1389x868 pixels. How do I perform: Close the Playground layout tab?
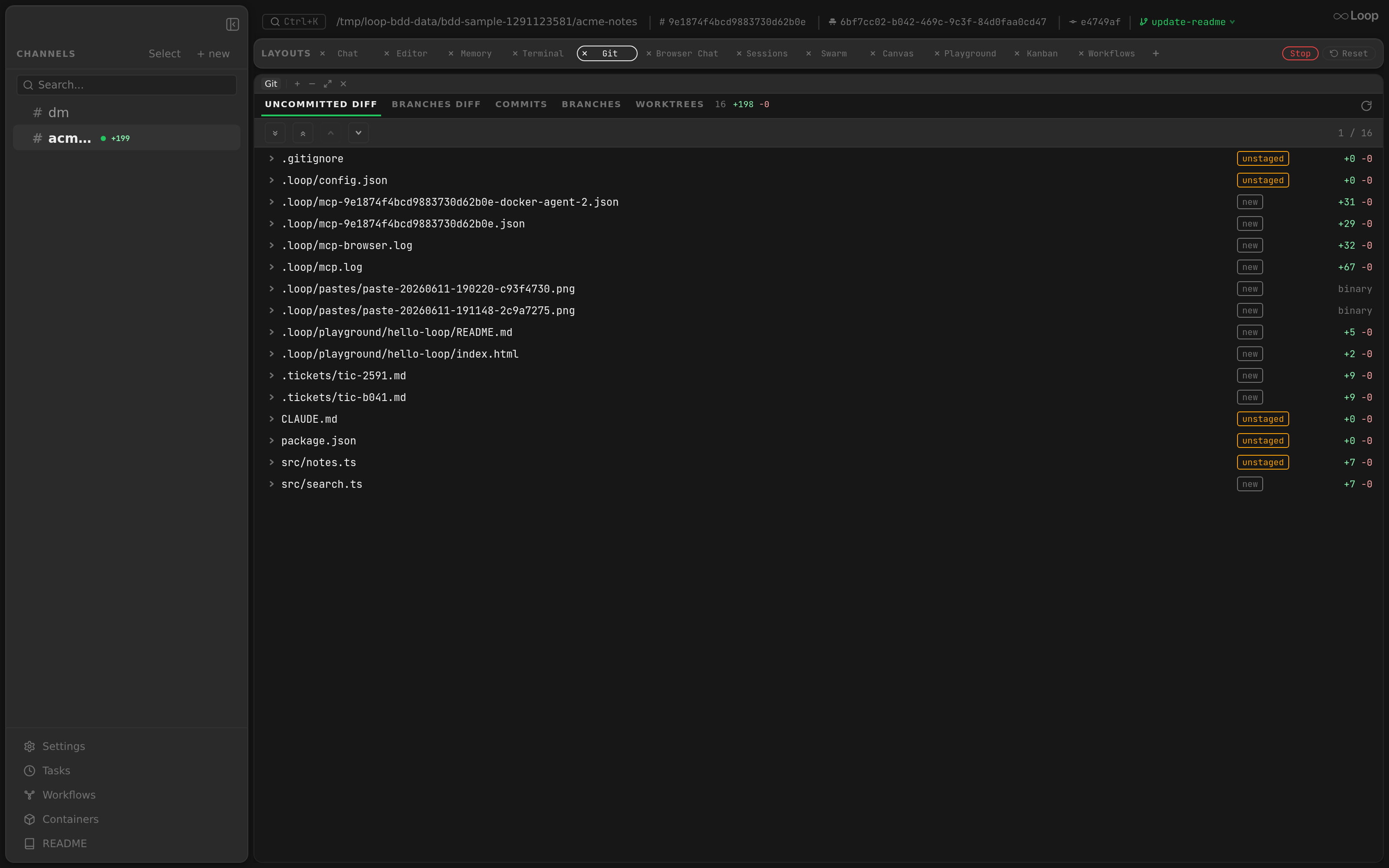tap(937, 53)
